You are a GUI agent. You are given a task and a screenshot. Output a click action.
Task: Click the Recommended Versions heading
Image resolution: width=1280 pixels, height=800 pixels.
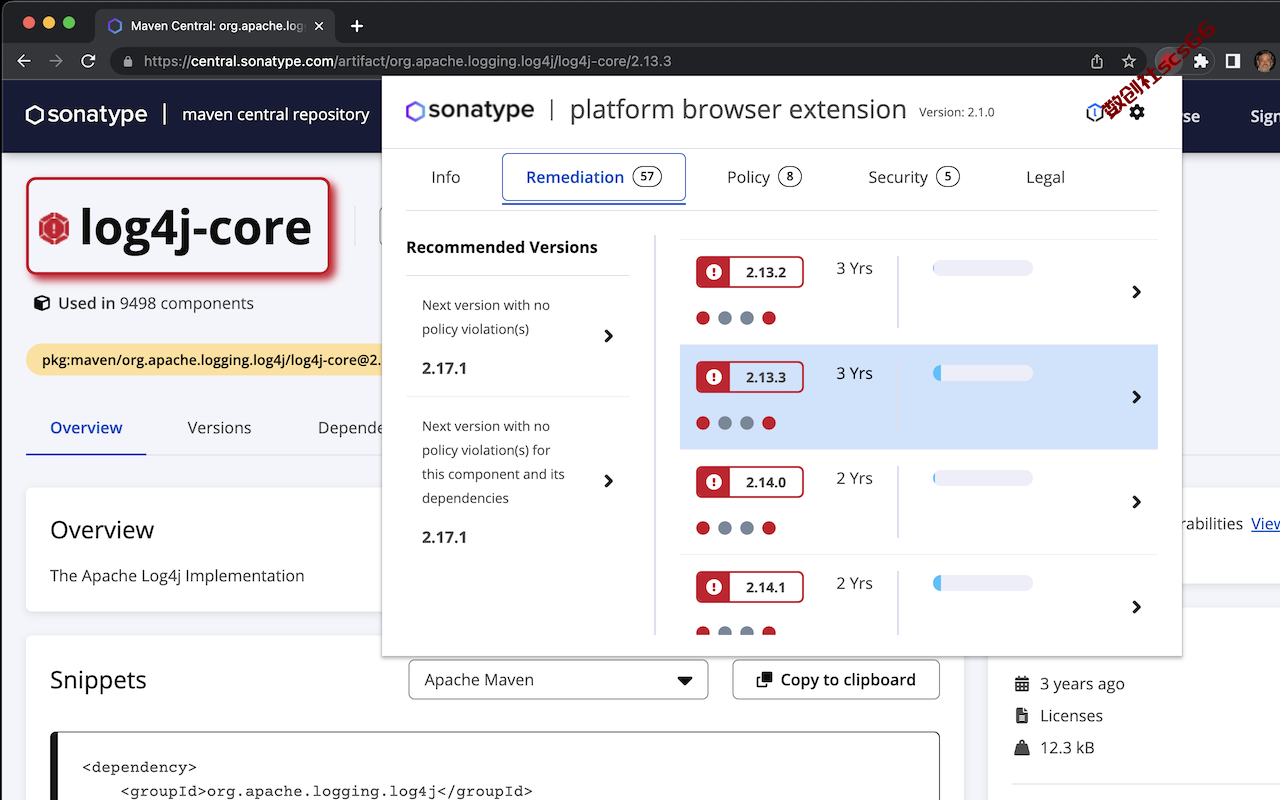502,247
